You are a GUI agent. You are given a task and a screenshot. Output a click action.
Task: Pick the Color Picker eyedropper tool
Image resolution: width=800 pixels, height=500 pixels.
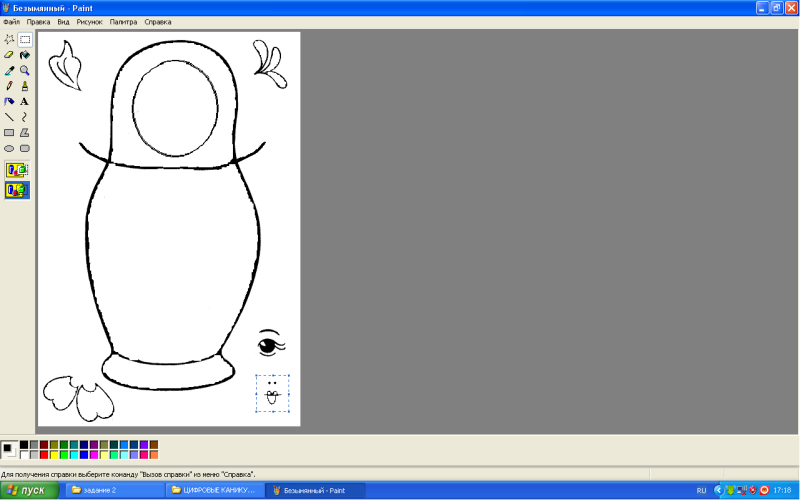point(9,71)
